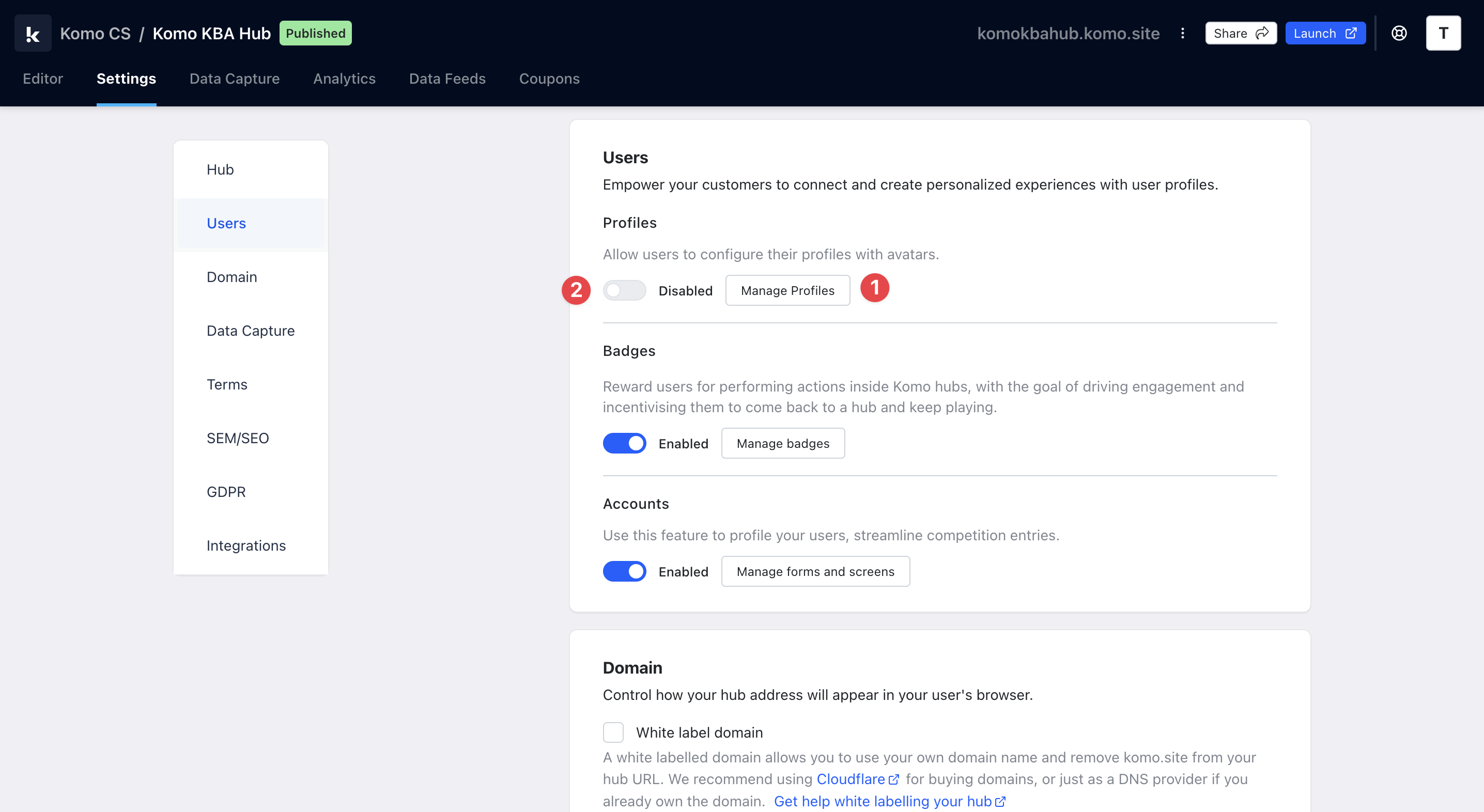The height and width of the screenshot is (812, 1484).
Task: Switch to the Analytics tab
Action: (x=344, y=79)
